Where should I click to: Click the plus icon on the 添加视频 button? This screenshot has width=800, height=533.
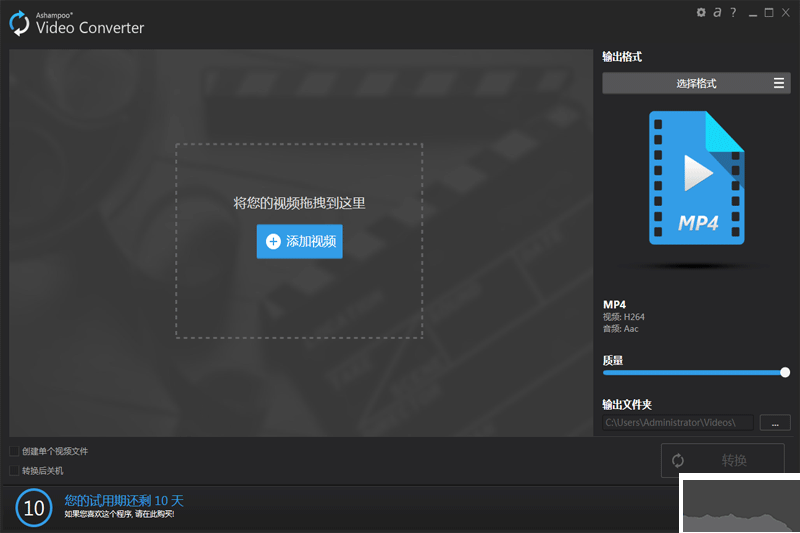pos(273,241)
